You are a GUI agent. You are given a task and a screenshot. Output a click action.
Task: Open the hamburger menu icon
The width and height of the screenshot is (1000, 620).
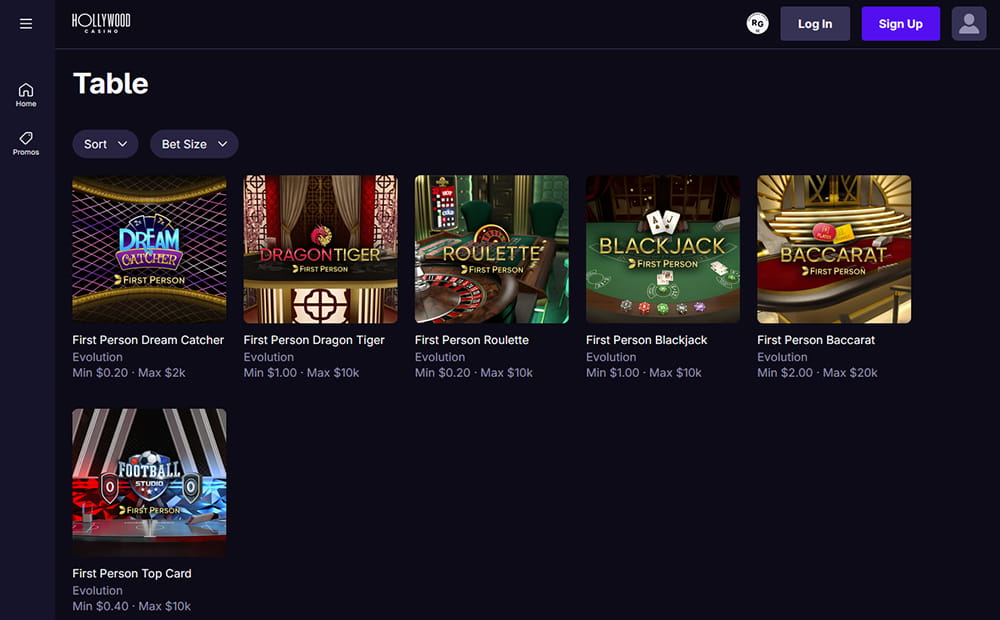26,24
